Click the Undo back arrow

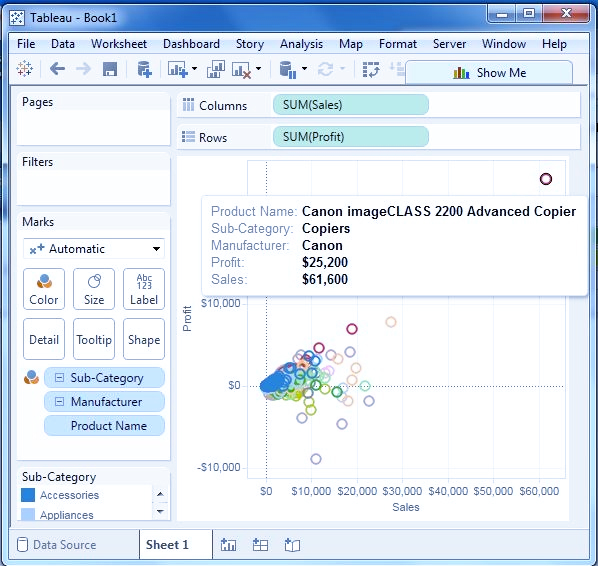point(57,69)
